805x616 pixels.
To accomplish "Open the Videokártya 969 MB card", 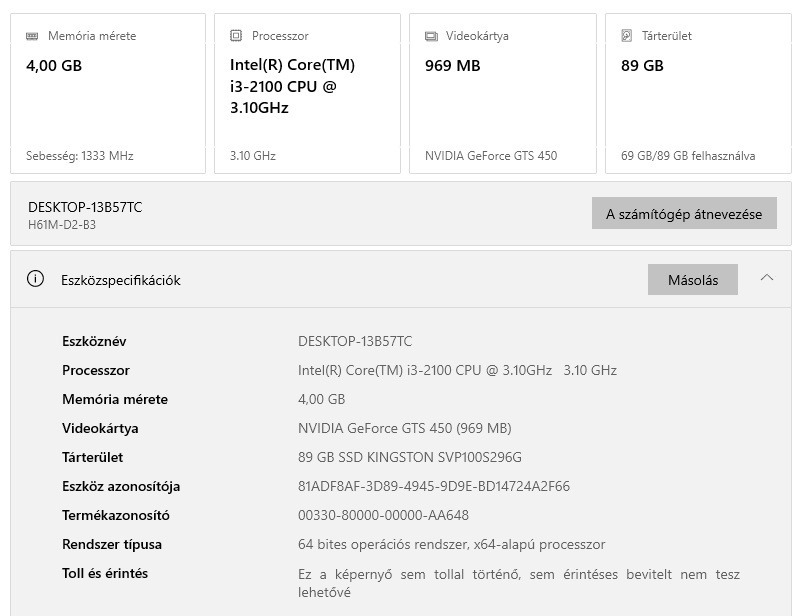I will click(x=502, y=93).
